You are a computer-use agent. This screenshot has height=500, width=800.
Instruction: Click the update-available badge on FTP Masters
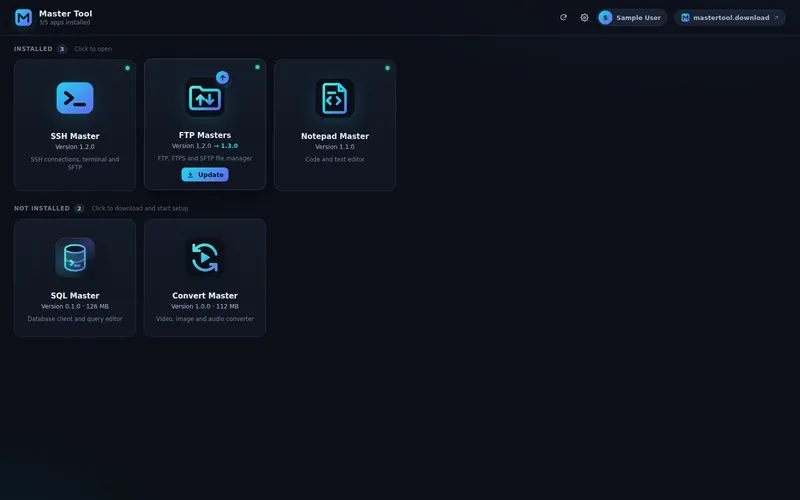coord(222,78)
